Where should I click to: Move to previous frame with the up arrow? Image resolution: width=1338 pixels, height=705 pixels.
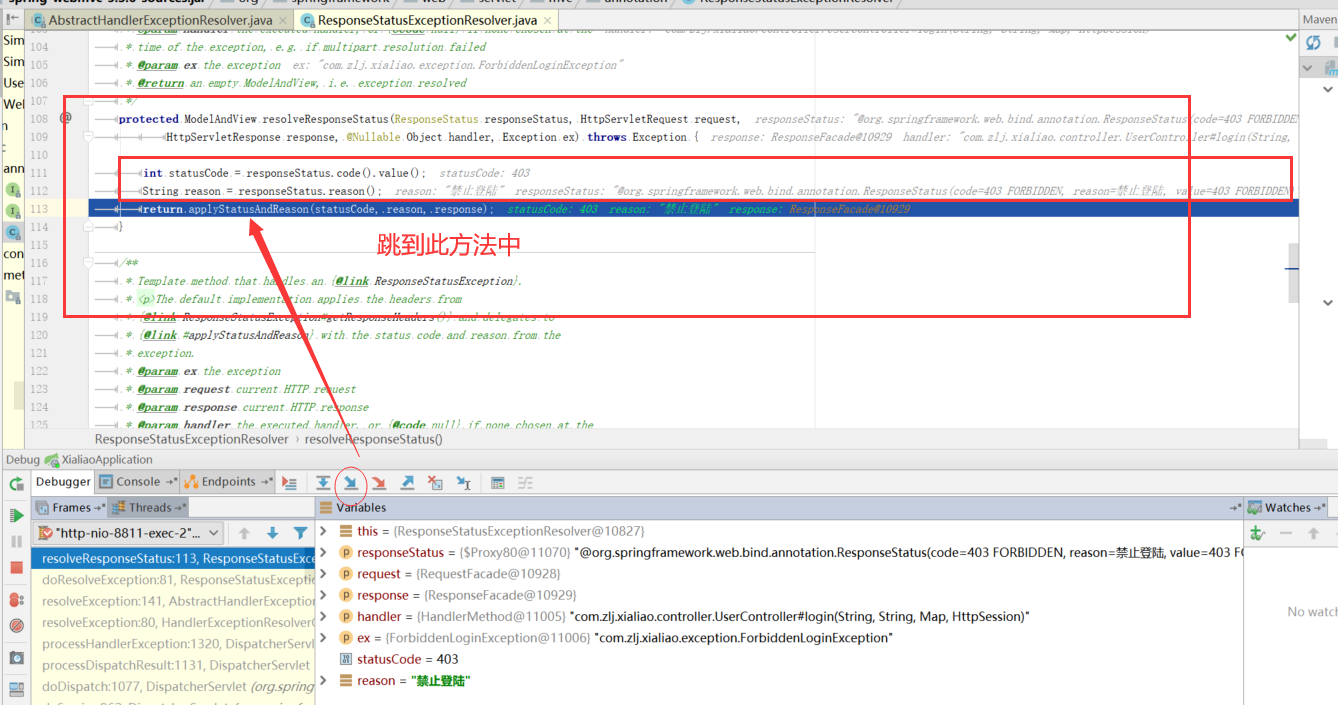[x=244, y=533]
